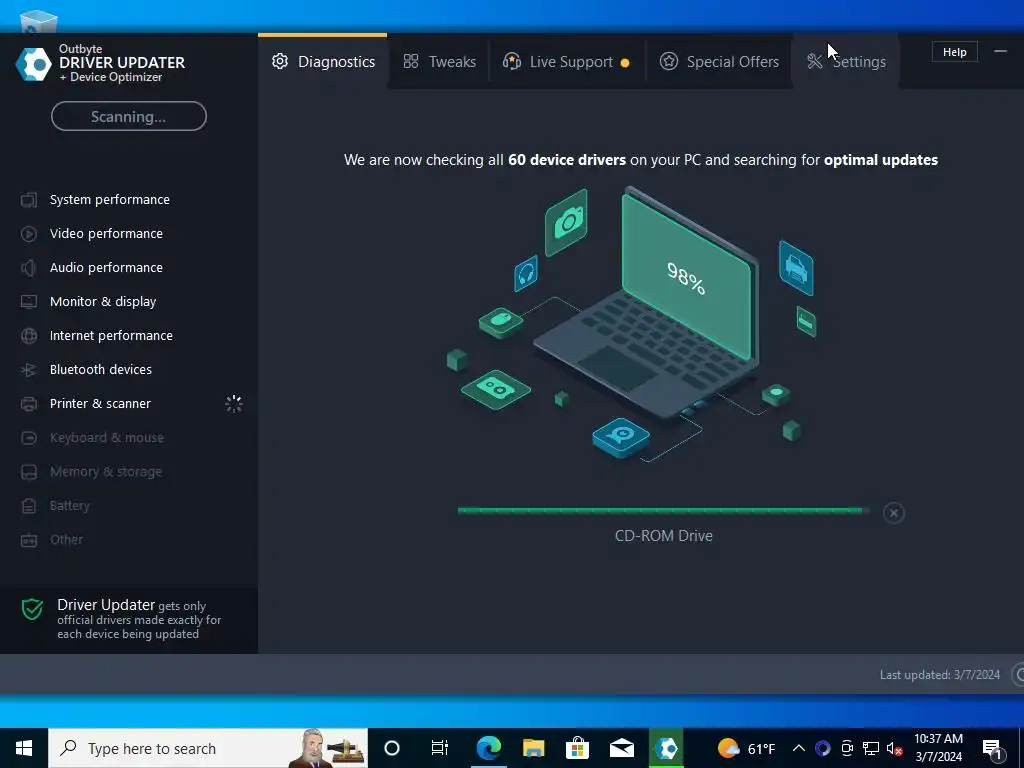This screenshot has height=768, width=1024.
Task: Click the Internet performance globe icon
Action: (x=29, y=336)
